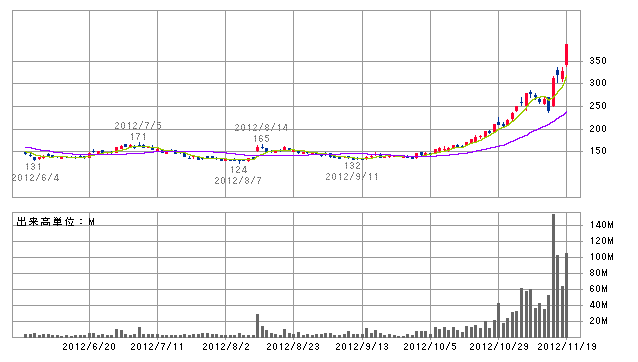Viewport: 638px width, 362px height.
Task: Click the 350 price axis label
Action: click(x=598, y=61)
